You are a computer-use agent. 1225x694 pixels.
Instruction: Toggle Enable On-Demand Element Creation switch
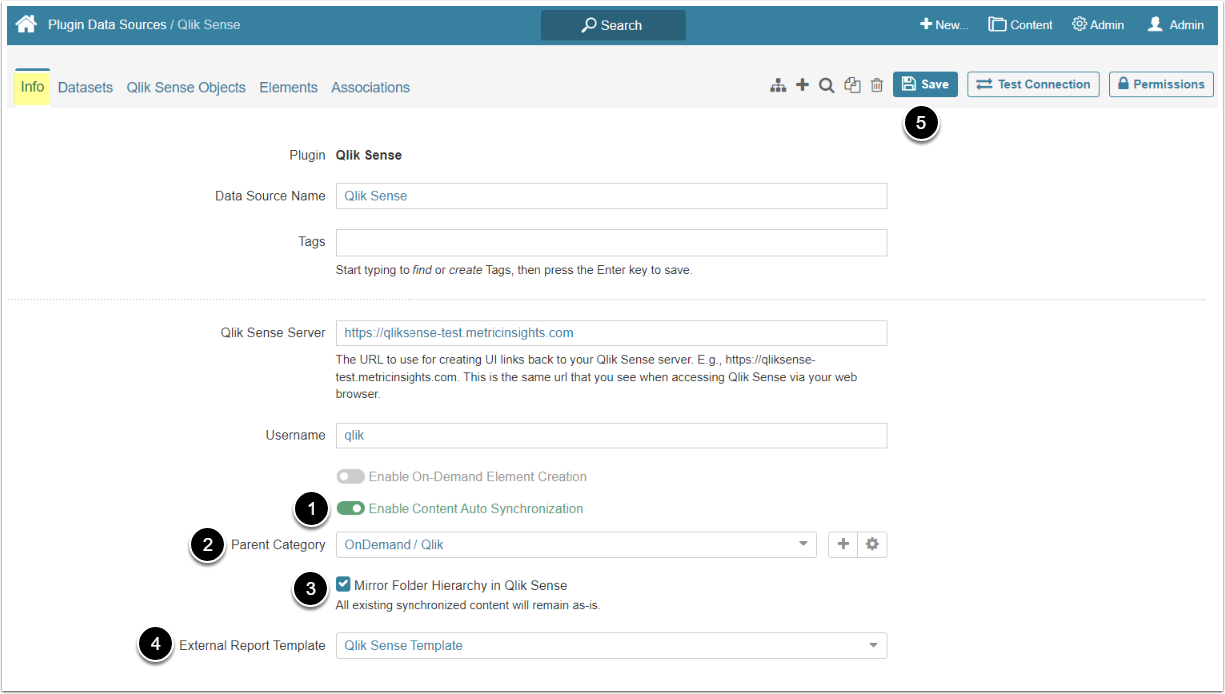(x=350, y=477)
